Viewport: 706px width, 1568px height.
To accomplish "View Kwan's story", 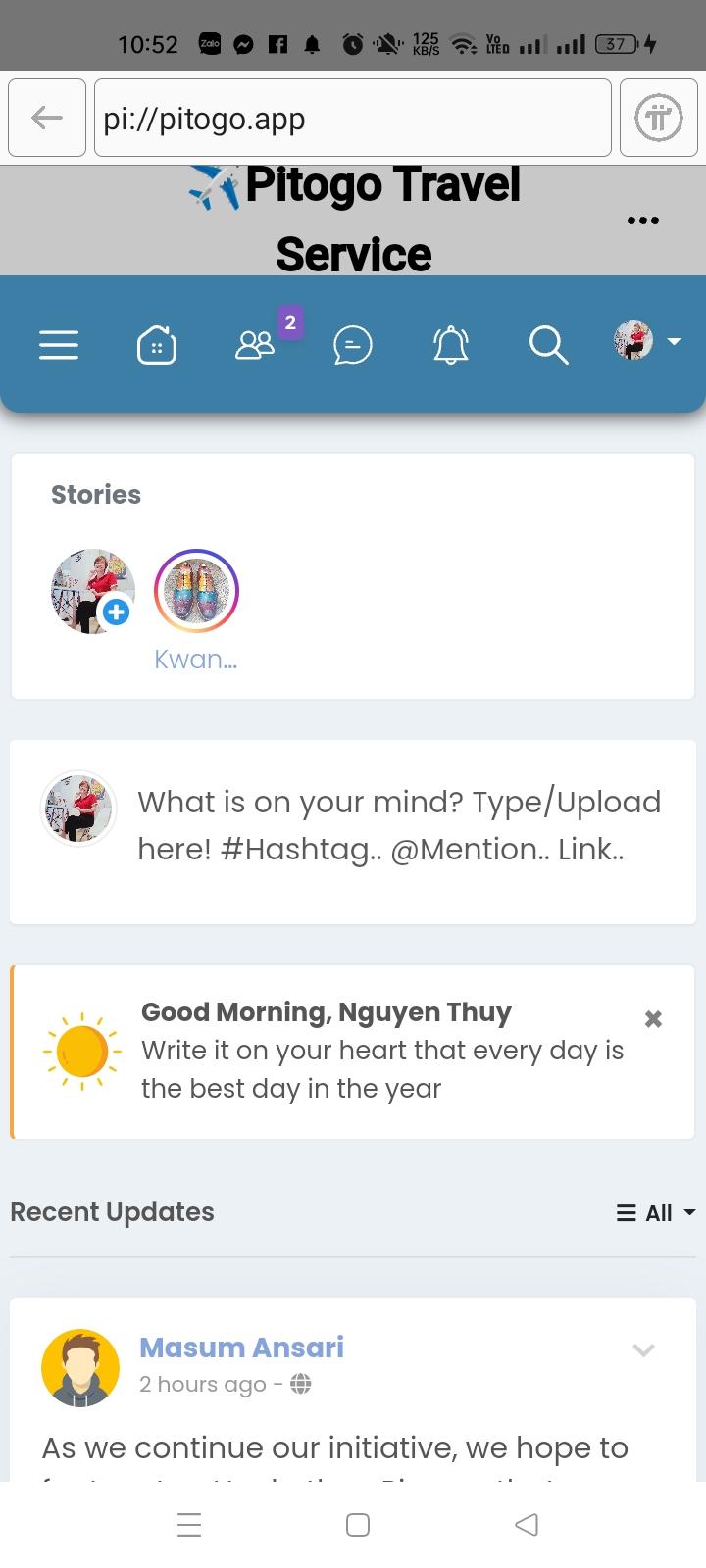I will (196, 590).
